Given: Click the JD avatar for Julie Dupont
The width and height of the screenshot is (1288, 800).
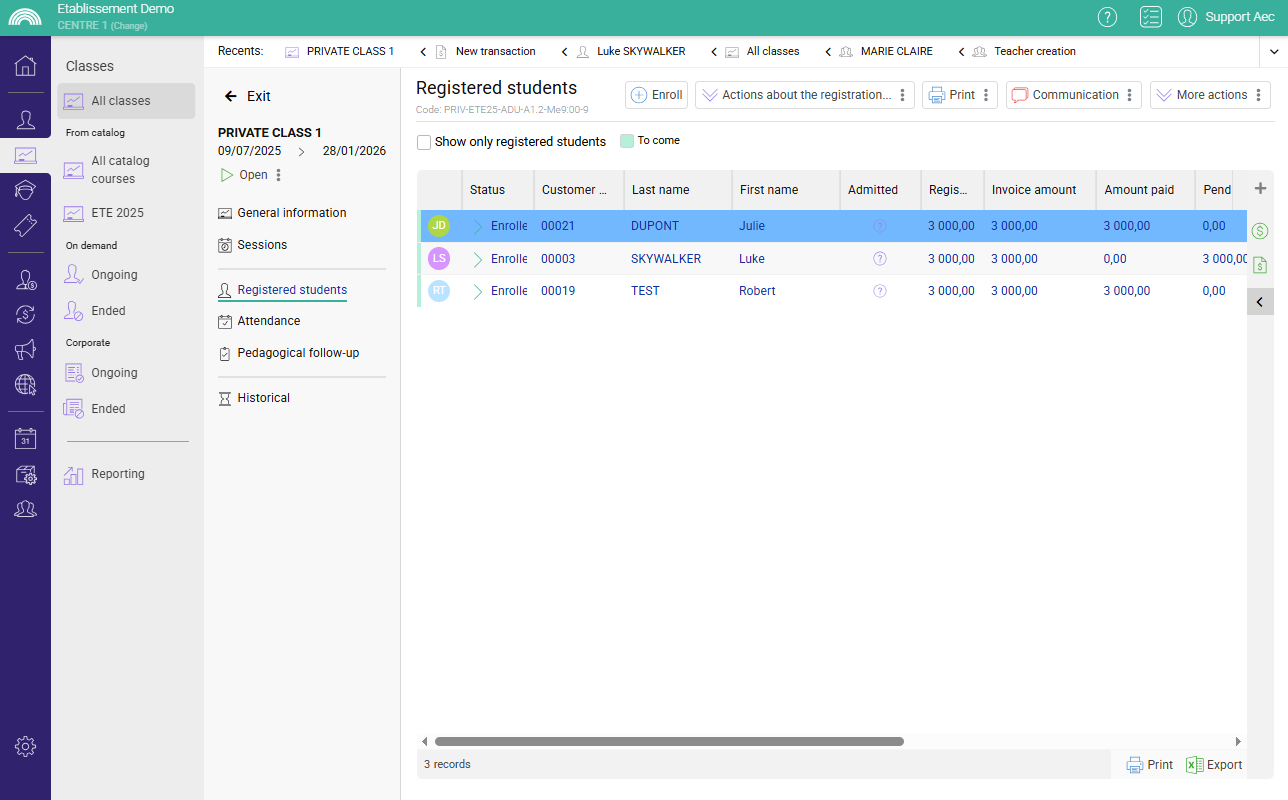Looking at the screenshot, I should pos(439,226).
